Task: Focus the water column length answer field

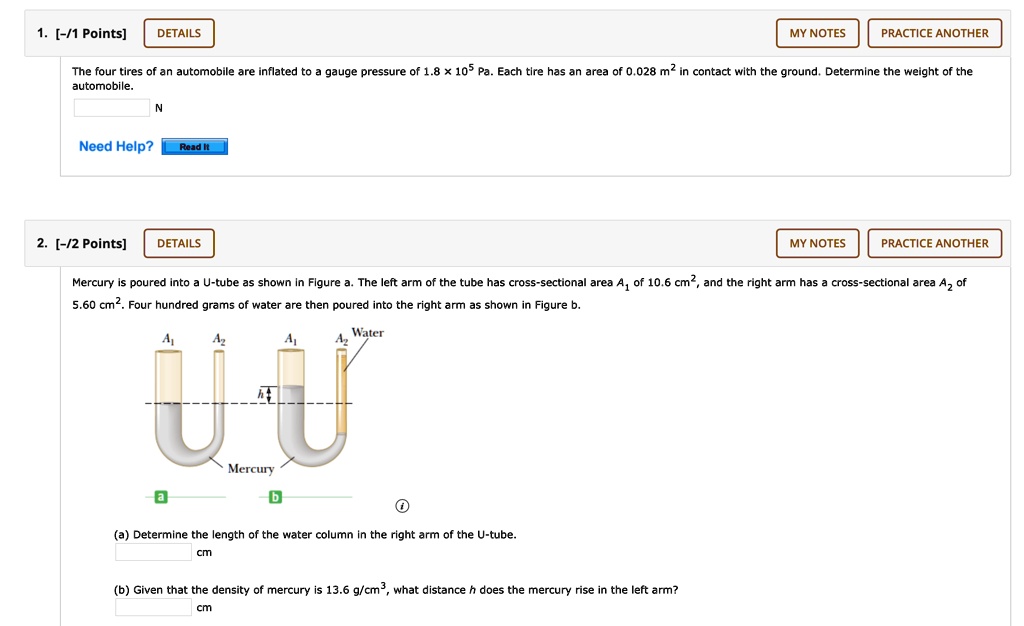Action: point(153,552)
